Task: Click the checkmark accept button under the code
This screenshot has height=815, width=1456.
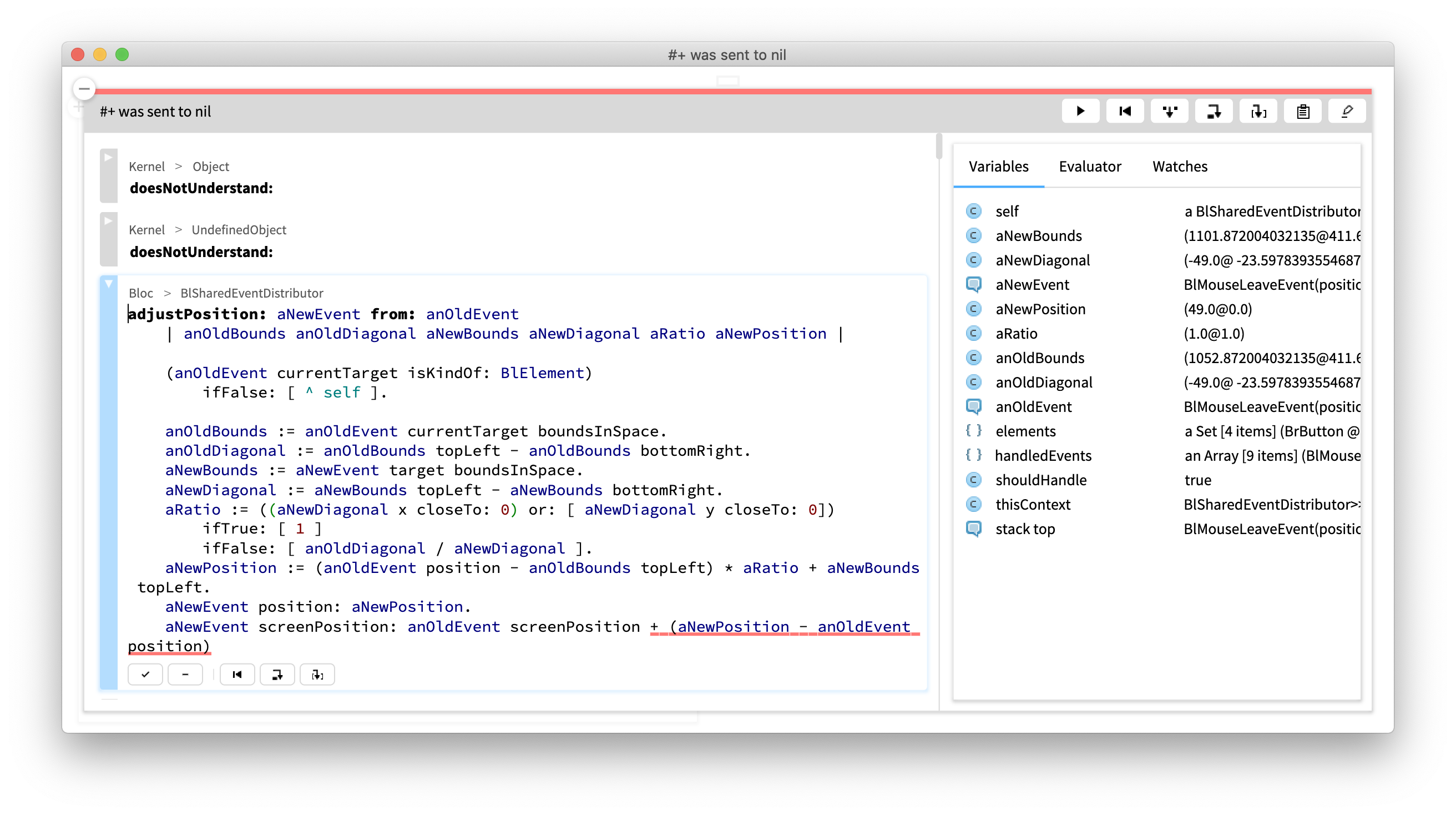Action: 145,674
